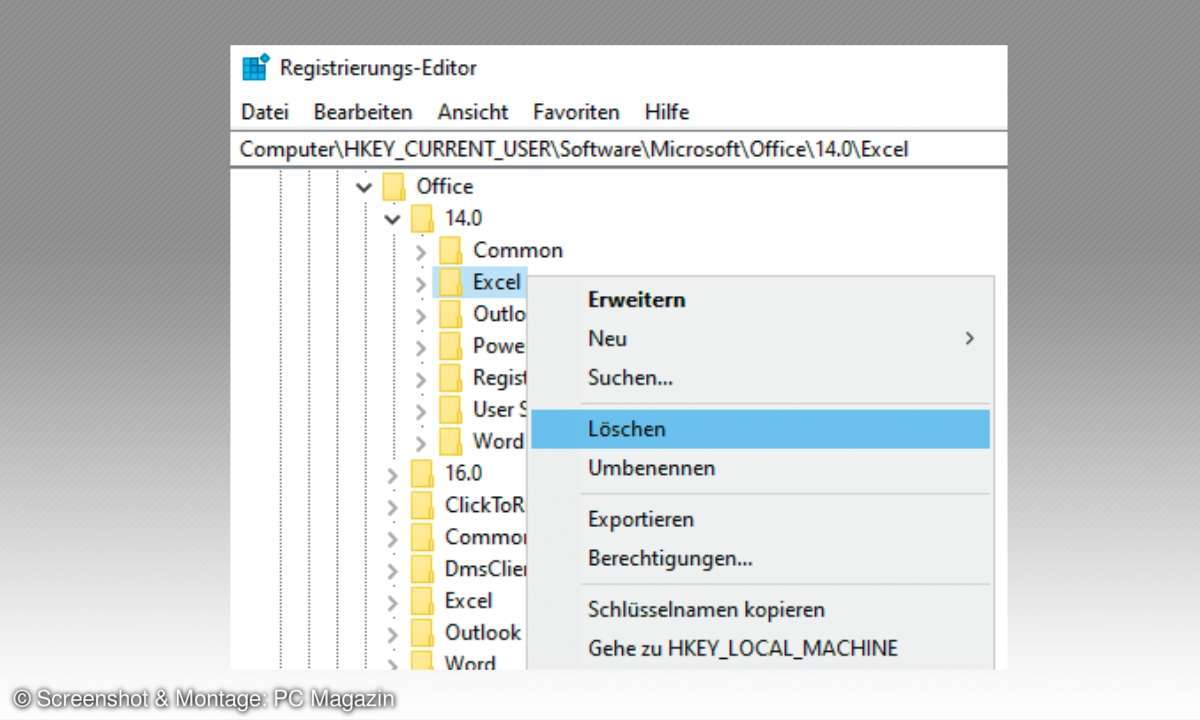Select the DmsClie key label

(485, 569)
